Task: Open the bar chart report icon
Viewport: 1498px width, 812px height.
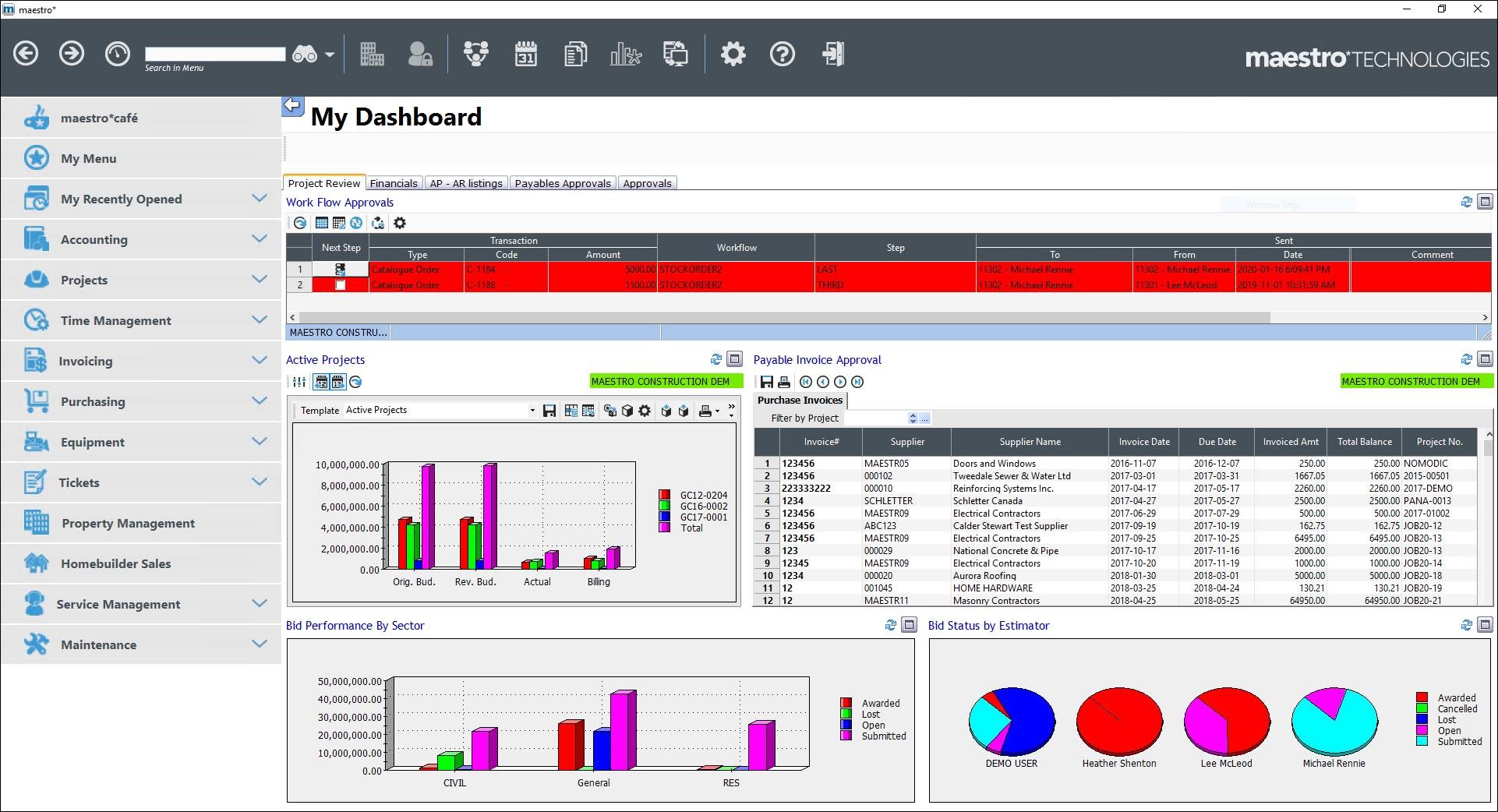Action: point(626,54)
